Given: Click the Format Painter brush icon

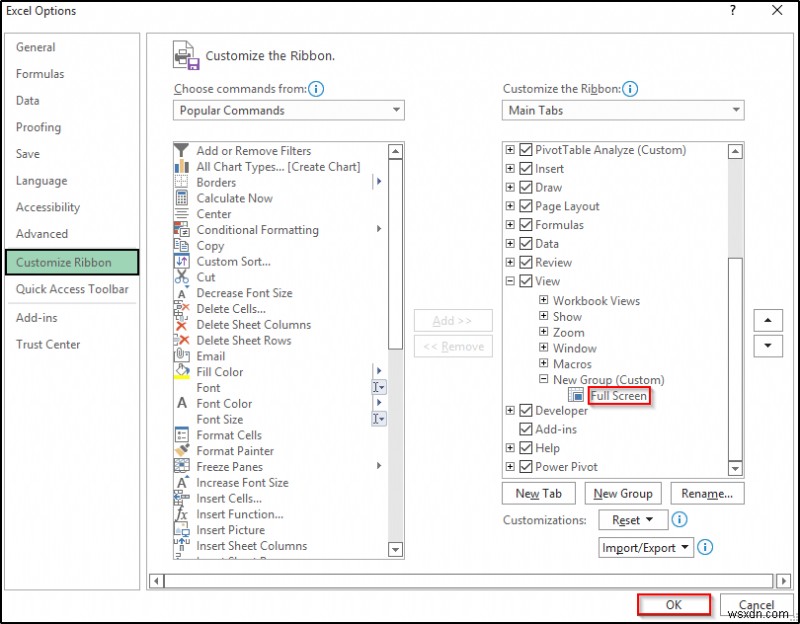Looking at the screenshot, I should [x=182, y=451].
